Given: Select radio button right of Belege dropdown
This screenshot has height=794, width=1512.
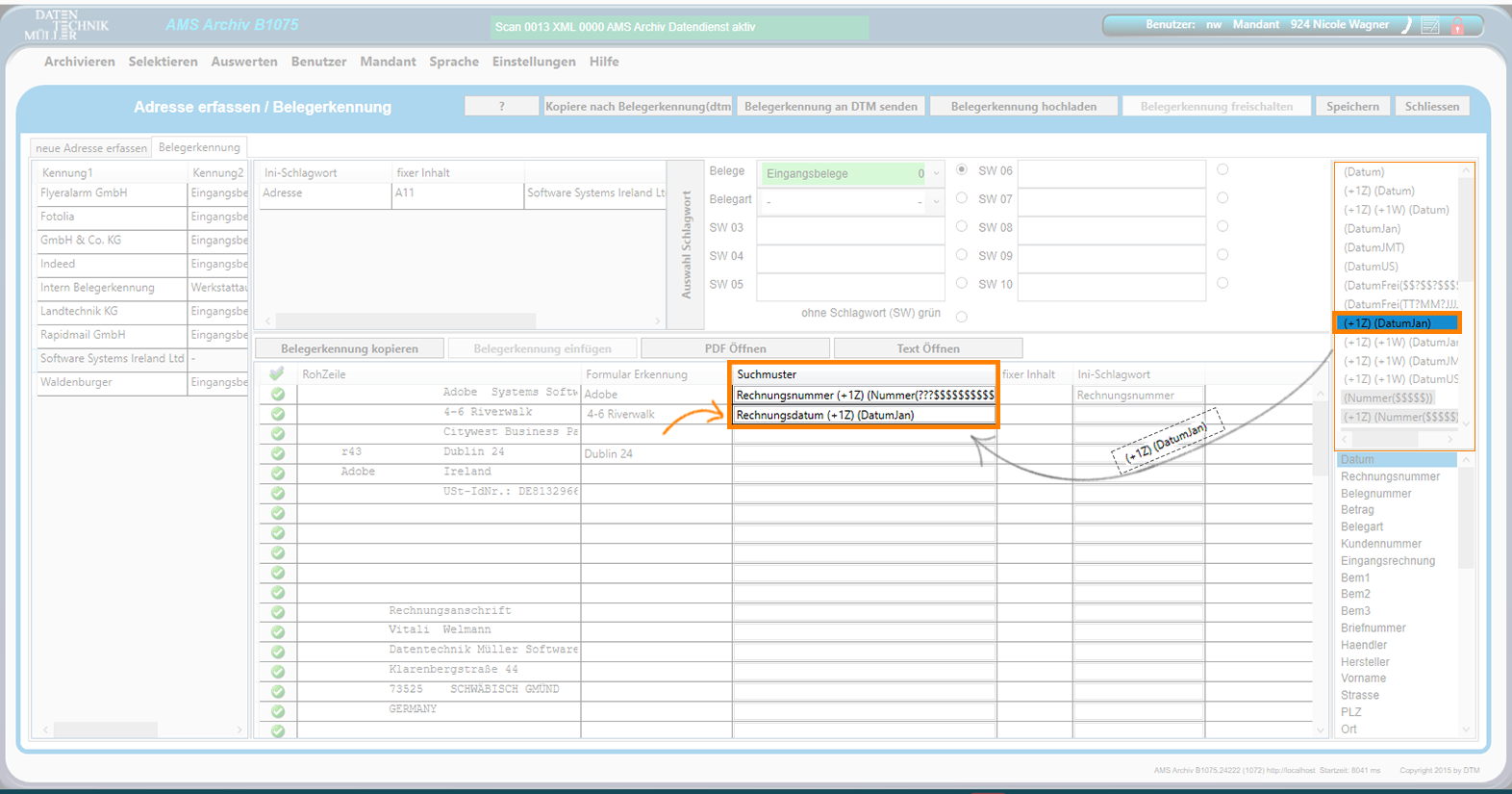Looking at the screenshot, I should tap(962, 169).
